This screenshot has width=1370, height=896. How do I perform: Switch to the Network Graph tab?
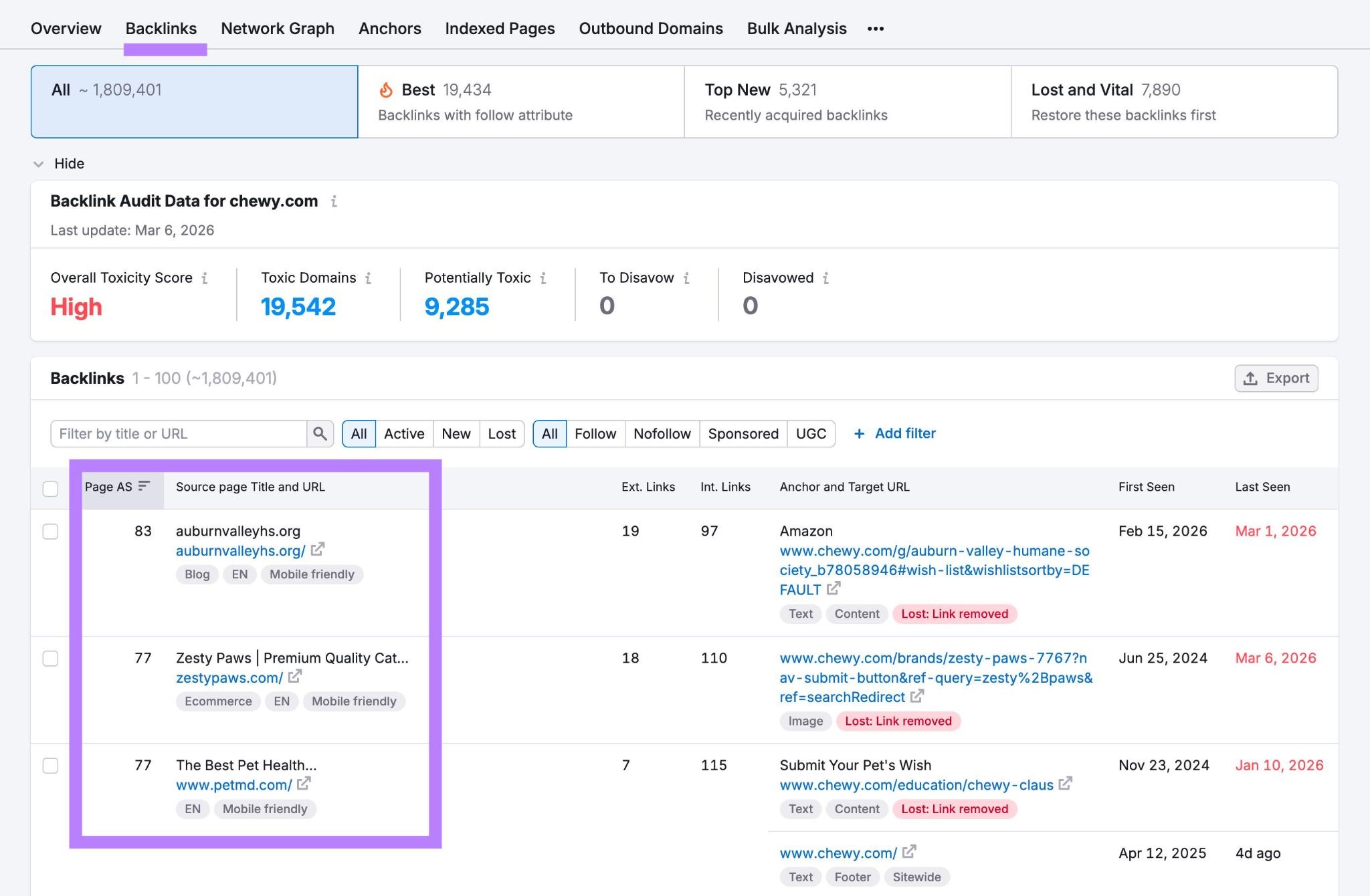pos(277,28)
